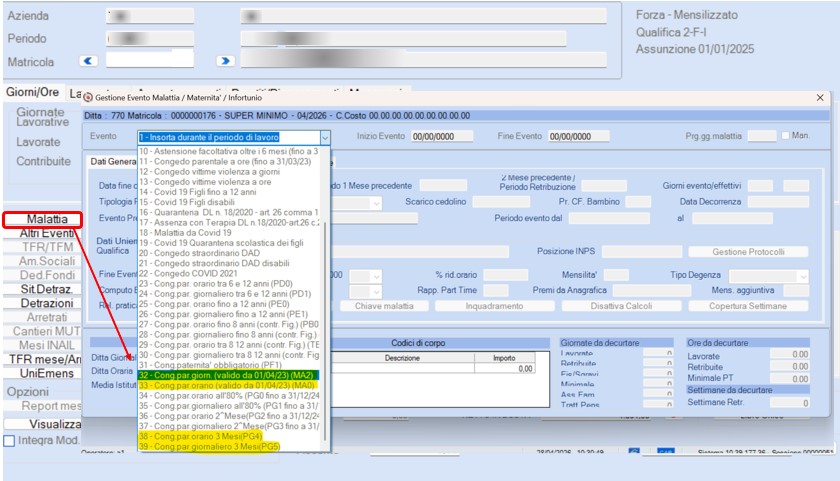Click the dialog title bar app icon
Screen dimensions: 840x481
tap(88, 97)
